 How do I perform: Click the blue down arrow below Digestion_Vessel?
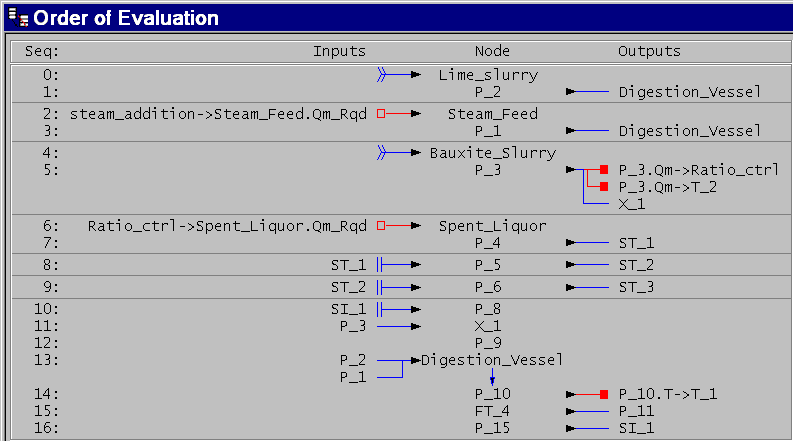pos(492,377)
